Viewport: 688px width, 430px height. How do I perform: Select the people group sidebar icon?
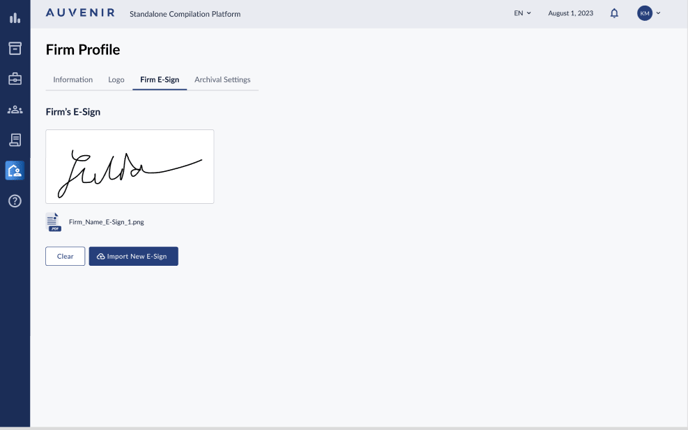pyautogui.click(x=15, y=109)
